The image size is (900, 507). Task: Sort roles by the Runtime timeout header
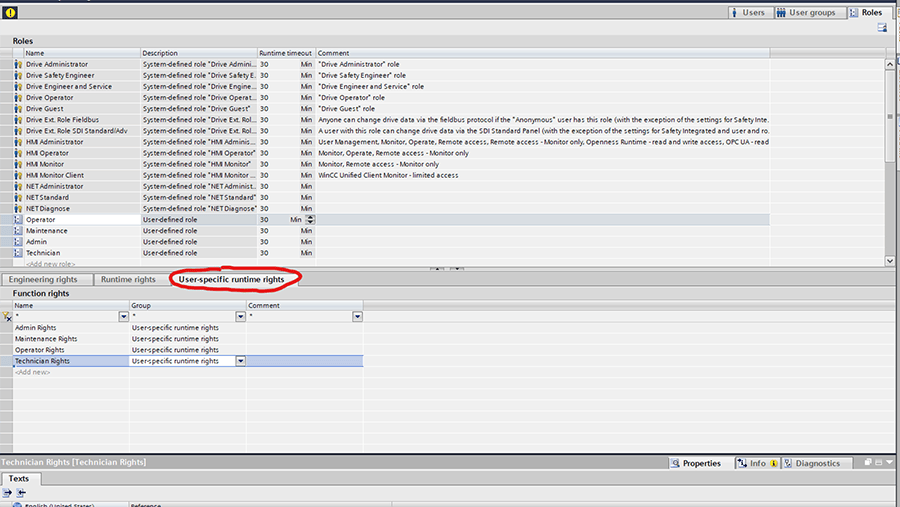[285, 53]
